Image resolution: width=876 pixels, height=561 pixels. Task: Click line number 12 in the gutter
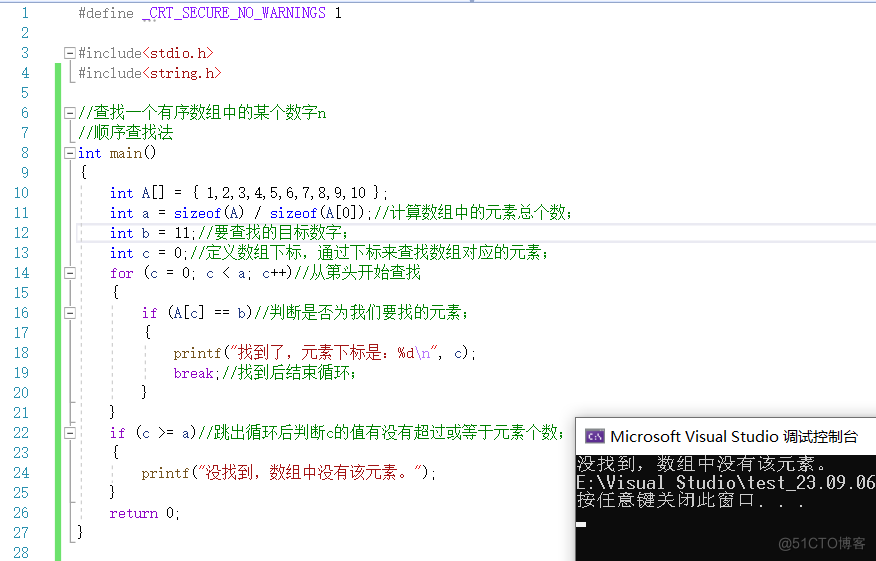coord(21,233)
